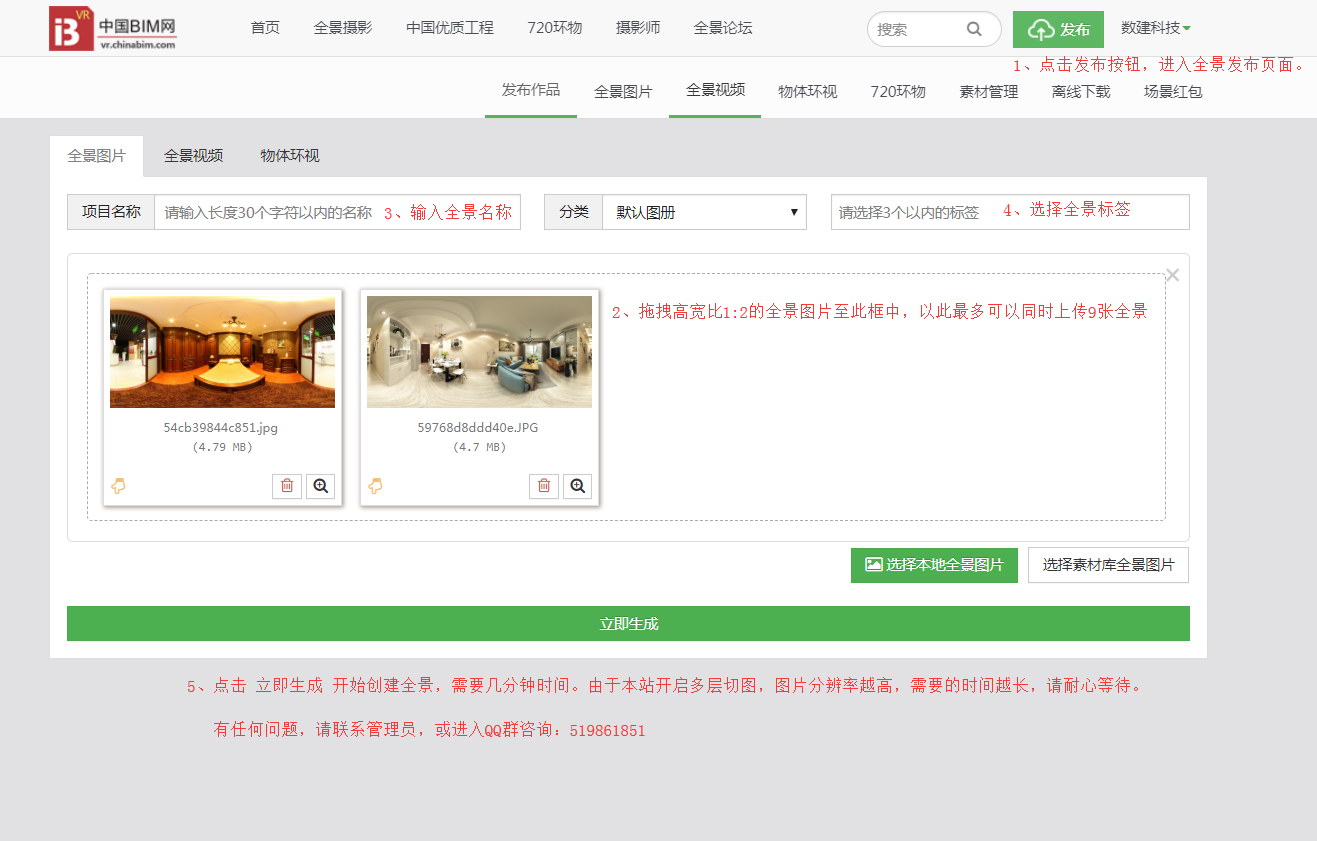The image size is (1317, 841).
Task: Click the file size text (4.7 MB)
Action: point(480,447)
